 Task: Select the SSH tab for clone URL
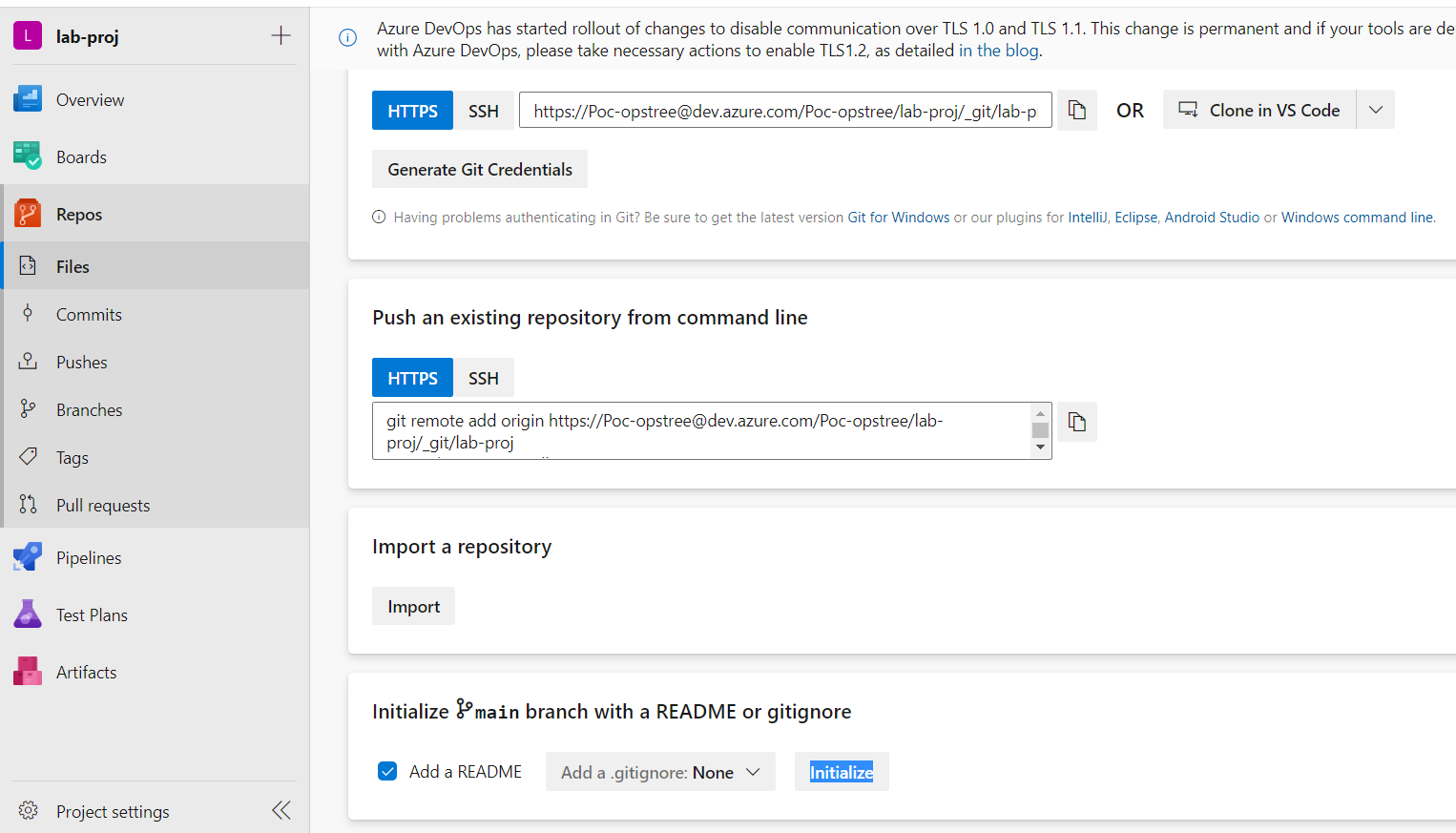pyautogui.click(x=484, y=111)
